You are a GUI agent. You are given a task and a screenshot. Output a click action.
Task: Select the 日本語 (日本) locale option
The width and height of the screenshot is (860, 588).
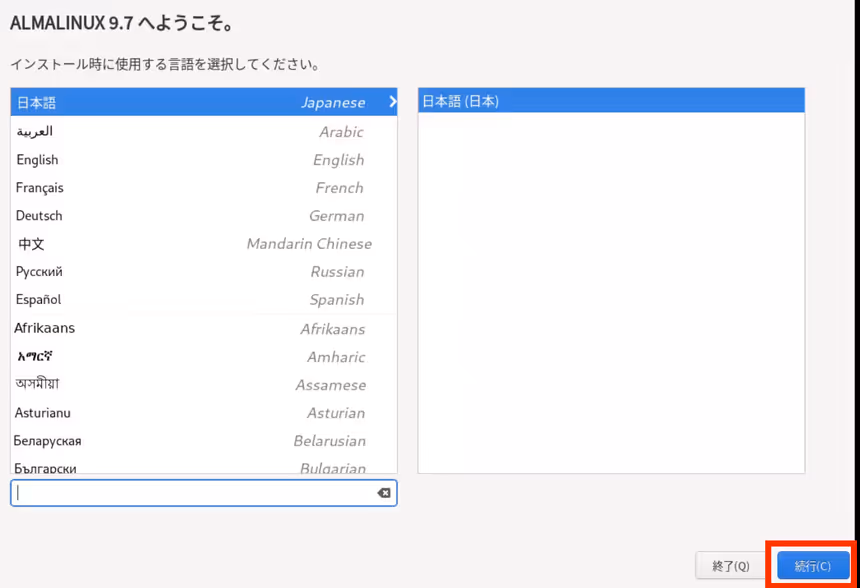[x=608, y=100]
